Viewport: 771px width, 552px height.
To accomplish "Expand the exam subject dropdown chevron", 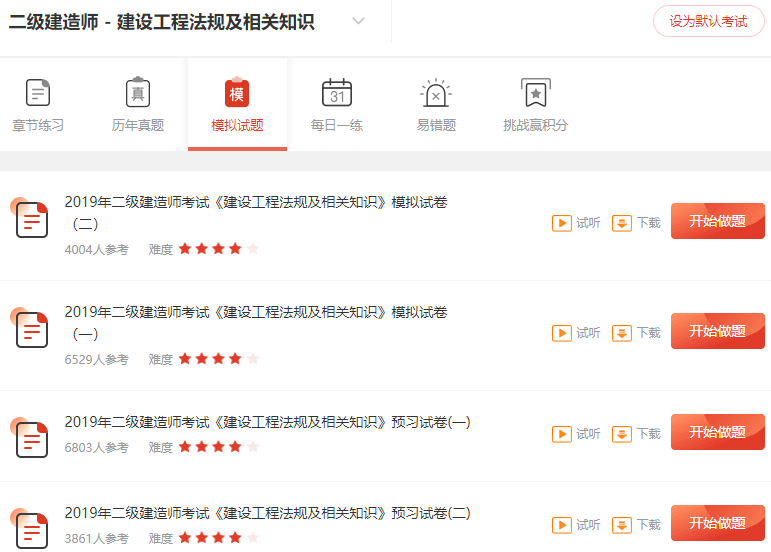I will 358,21.
